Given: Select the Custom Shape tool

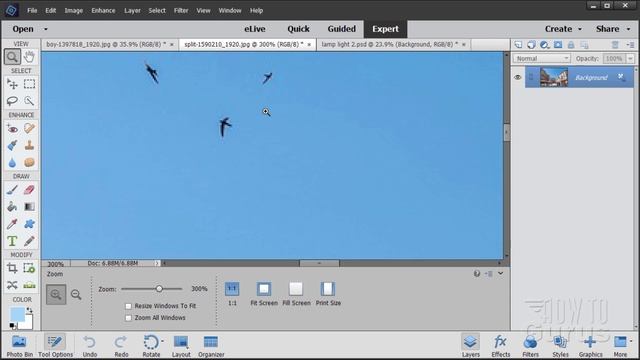Looking at the screenshot, I should 29,224.
